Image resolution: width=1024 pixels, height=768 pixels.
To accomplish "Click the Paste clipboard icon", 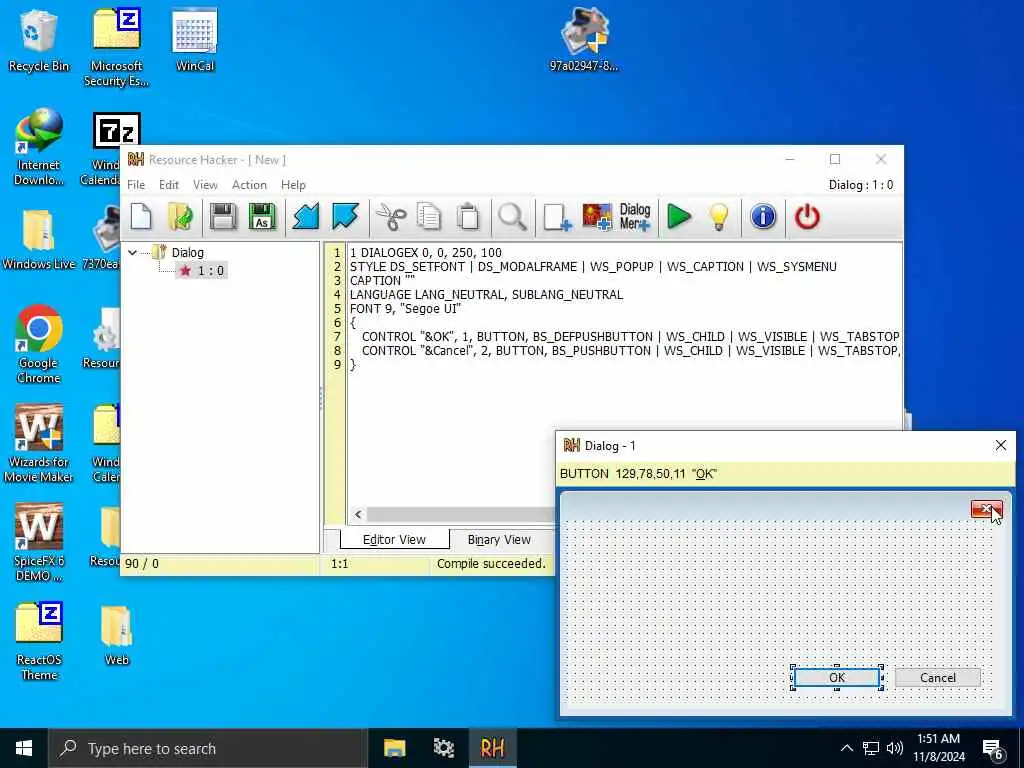I will pyautogui.click(x=468, y=217).
